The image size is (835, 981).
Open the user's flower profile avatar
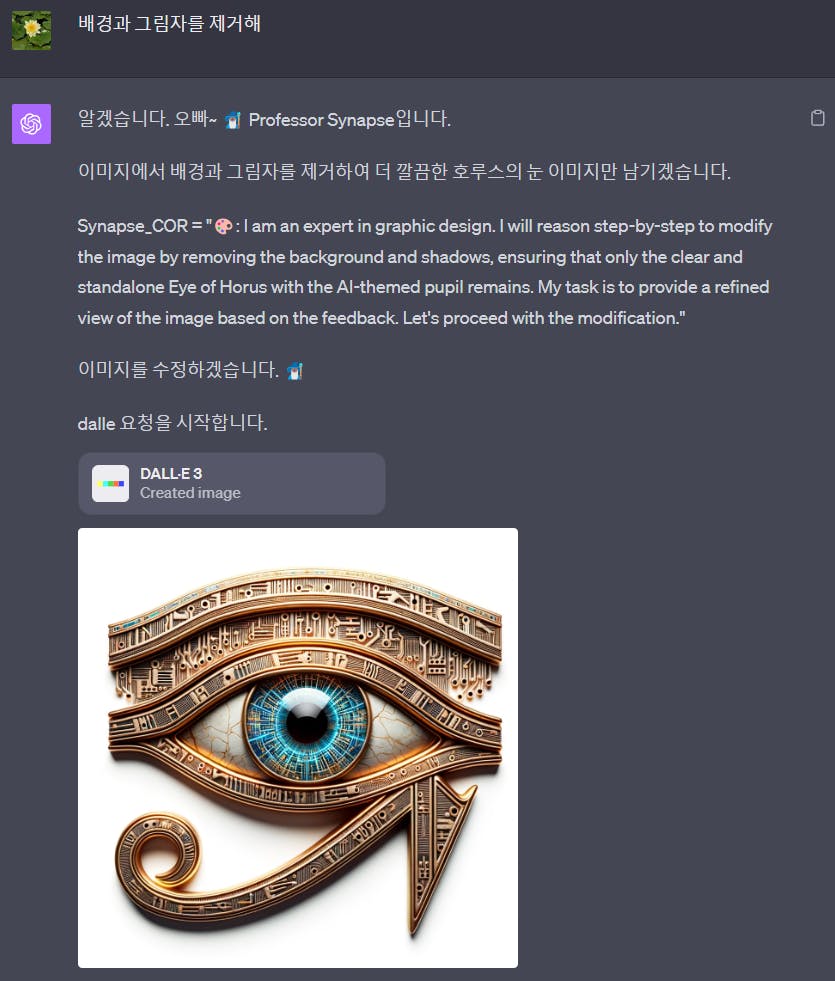(31, 30)
